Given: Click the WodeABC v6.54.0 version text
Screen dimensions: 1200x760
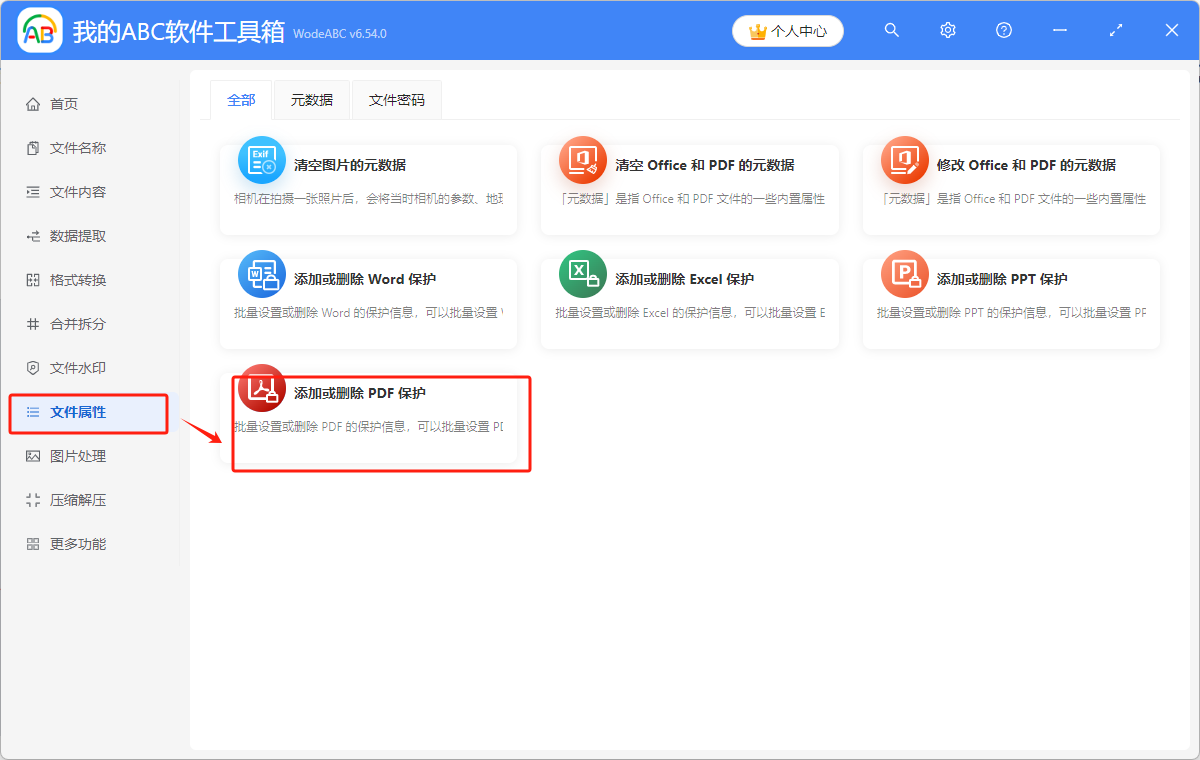Looking at the screenshot, I should click(340, 34).
